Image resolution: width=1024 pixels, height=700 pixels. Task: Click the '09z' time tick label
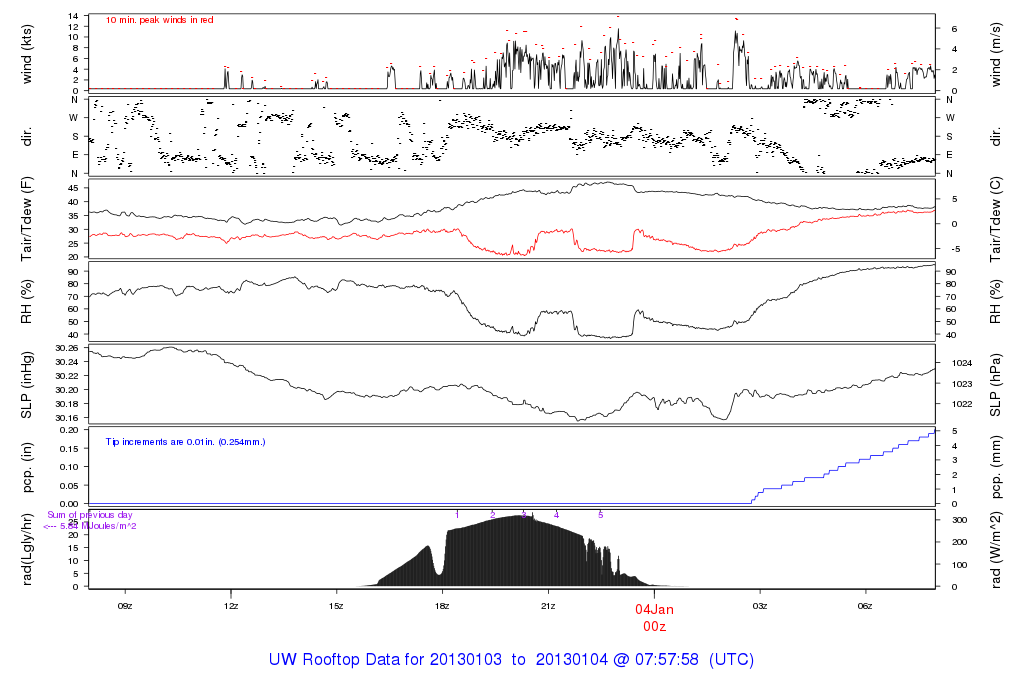[x=125, y=606]
